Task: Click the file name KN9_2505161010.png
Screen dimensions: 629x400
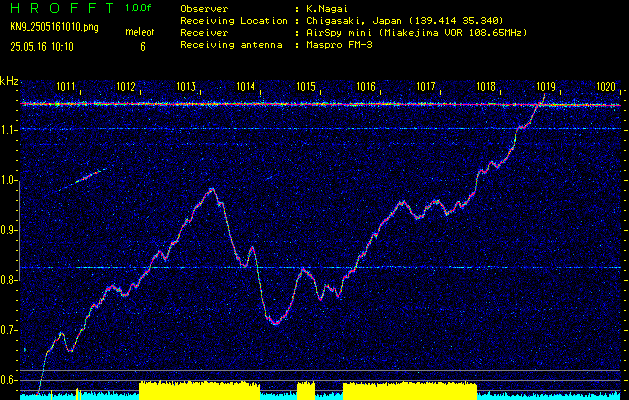Action: (x=54, y=27)
